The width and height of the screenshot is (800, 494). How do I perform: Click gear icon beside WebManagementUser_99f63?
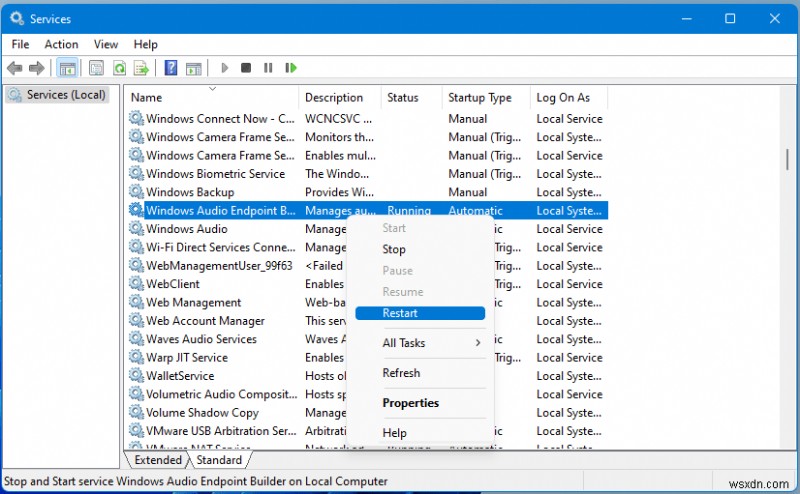pyautogui.click(x=136, y=265)
